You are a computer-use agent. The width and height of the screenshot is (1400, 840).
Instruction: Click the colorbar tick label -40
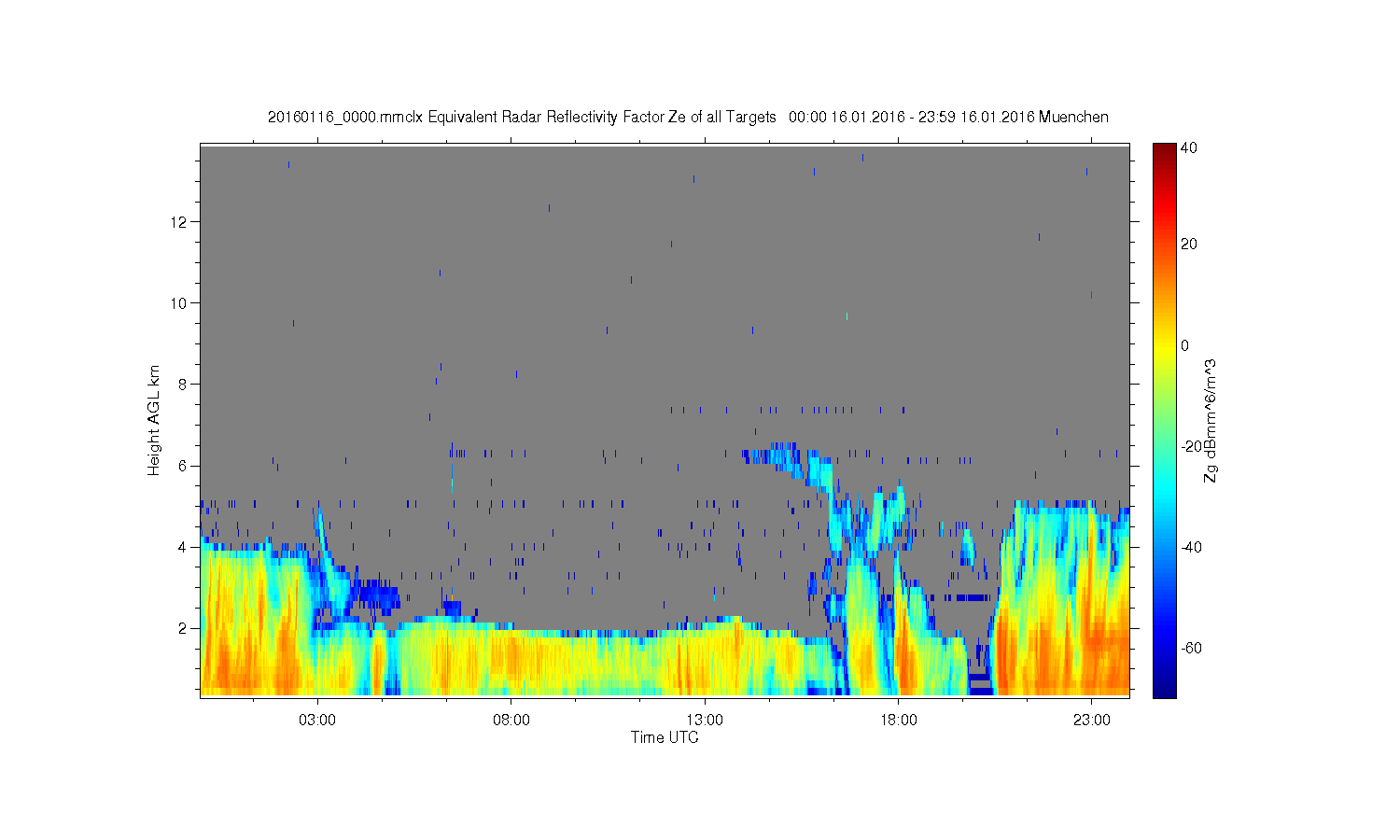(x=1192, y=547)
